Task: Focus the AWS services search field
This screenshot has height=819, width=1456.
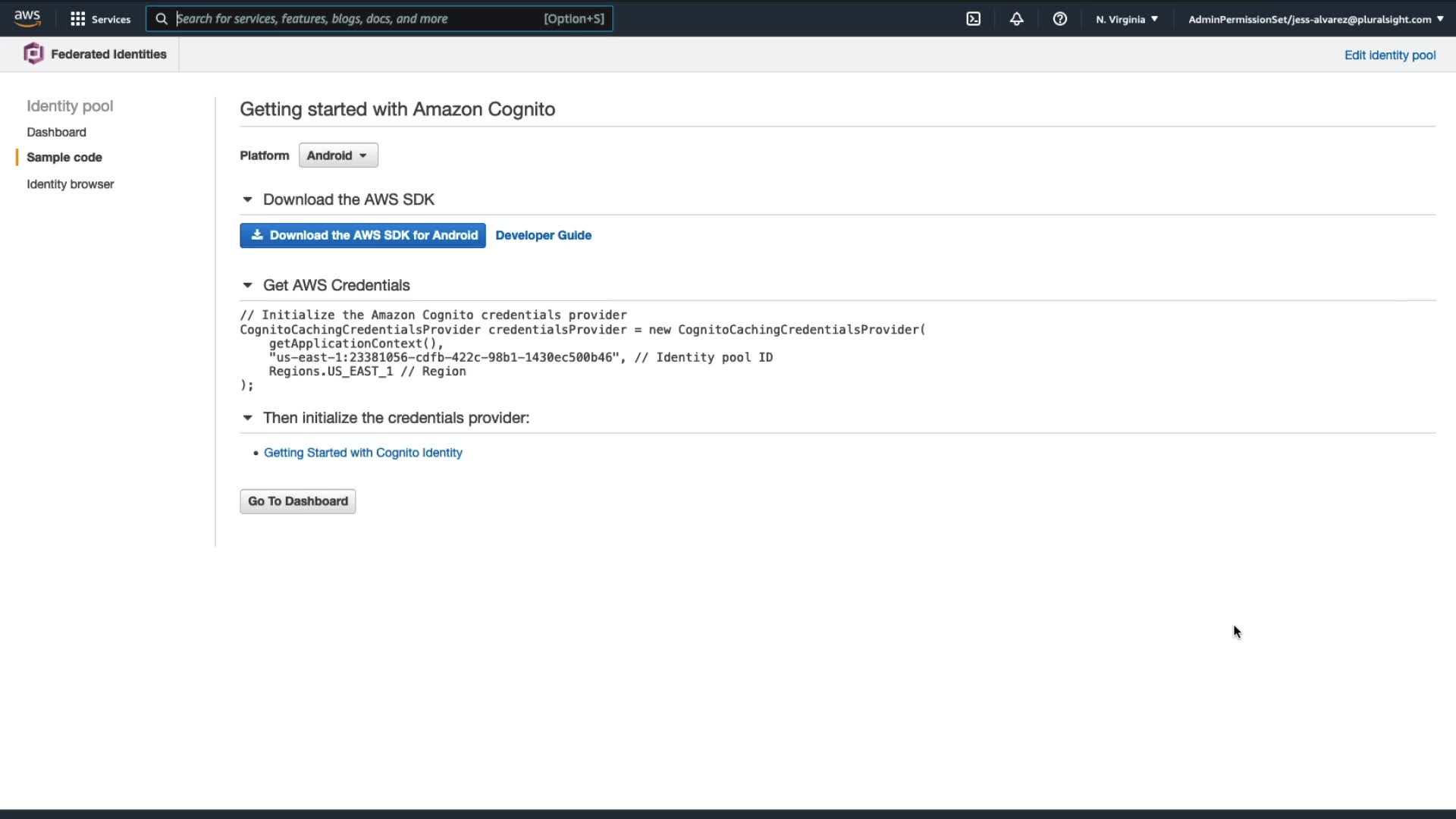Action: tap(356, 19)
